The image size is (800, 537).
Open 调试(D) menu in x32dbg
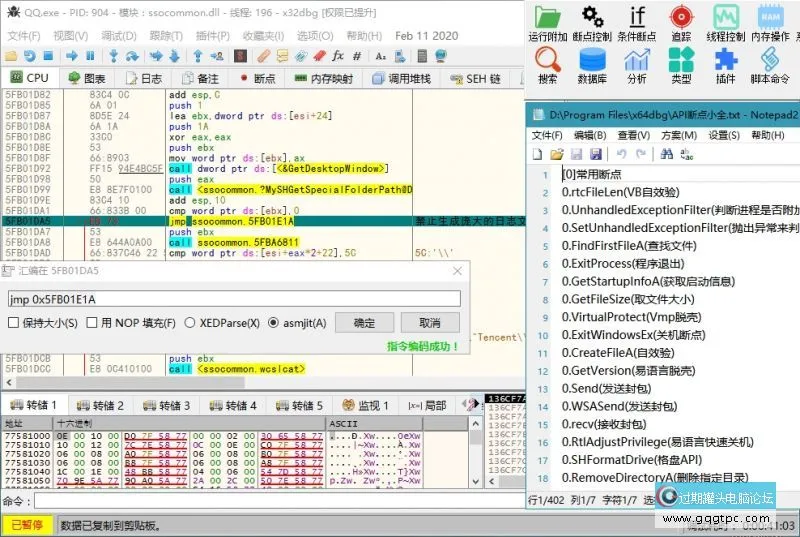pos(119,36)
